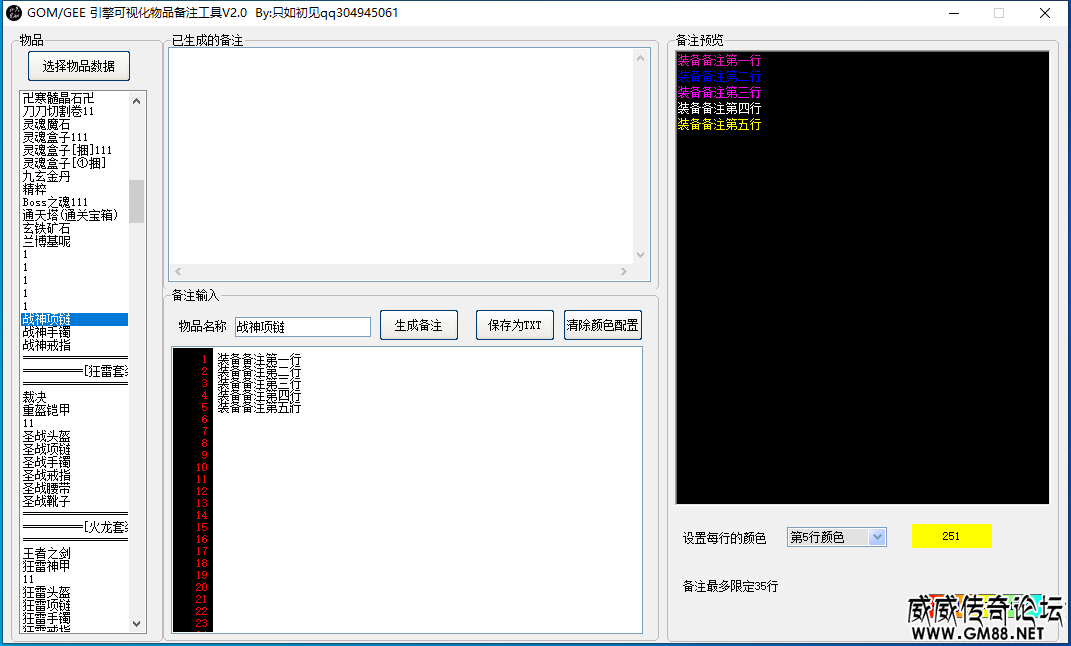Viewport: 1071px width, 646px height.
Task: Click inside the 已生成的备注 text area
Action: pyautogui.click(x=402, y=156)
